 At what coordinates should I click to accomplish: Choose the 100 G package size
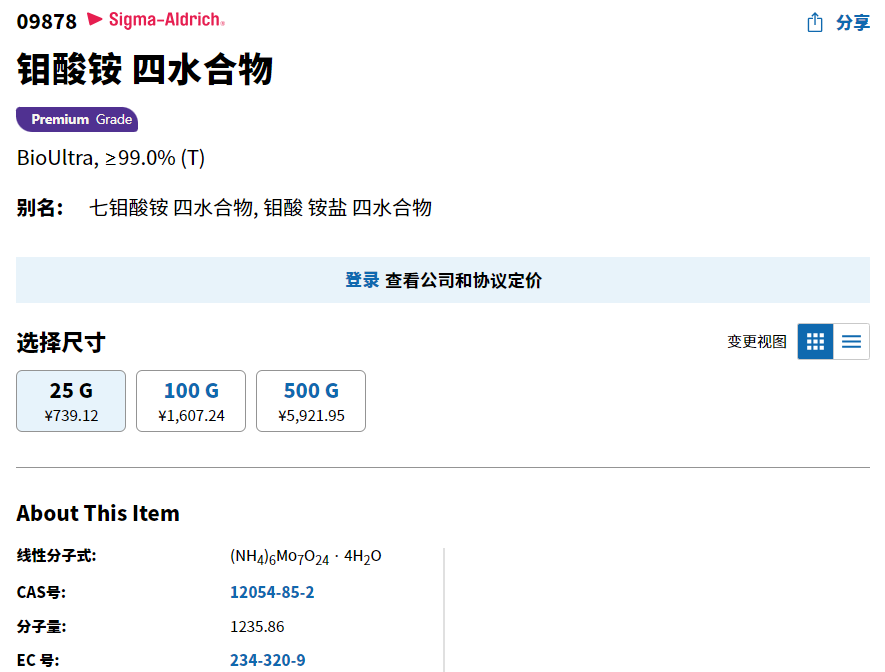[x=191, y=401]
